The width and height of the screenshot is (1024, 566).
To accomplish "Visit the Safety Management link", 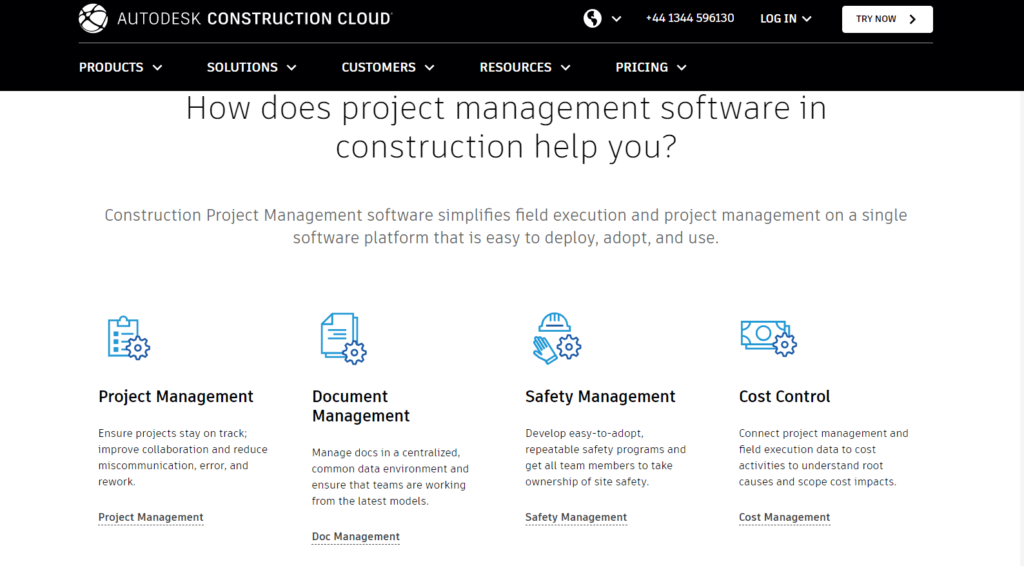I will click(x=576, y=517).
